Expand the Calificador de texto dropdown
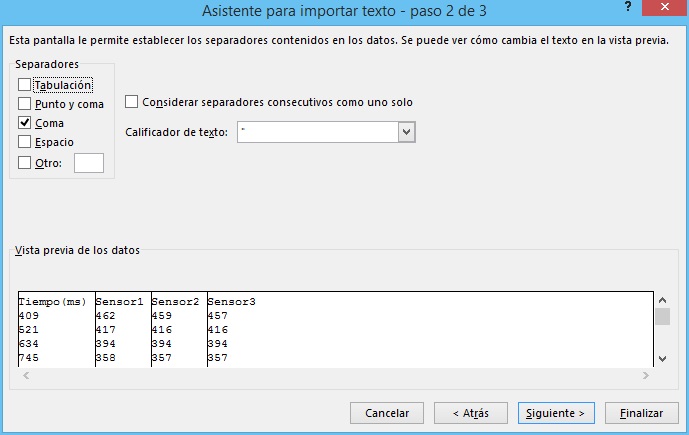 406,132
